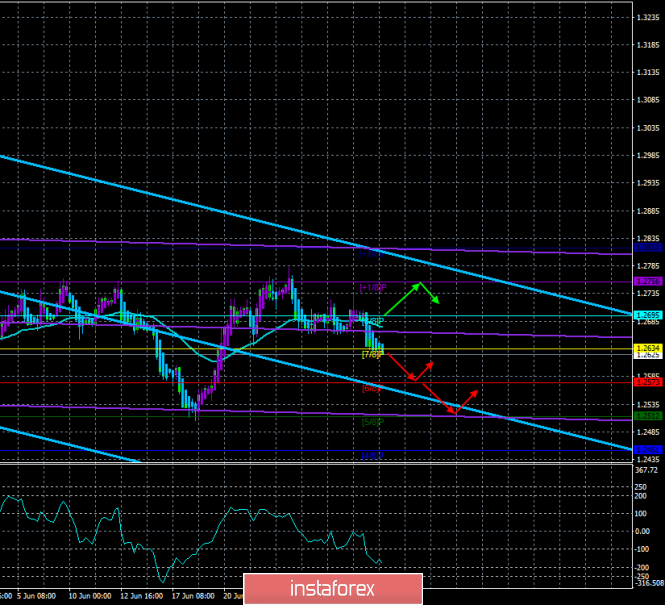Select the green 1.2512 price tag
The image size is (665, 605).
coord(648,416)
